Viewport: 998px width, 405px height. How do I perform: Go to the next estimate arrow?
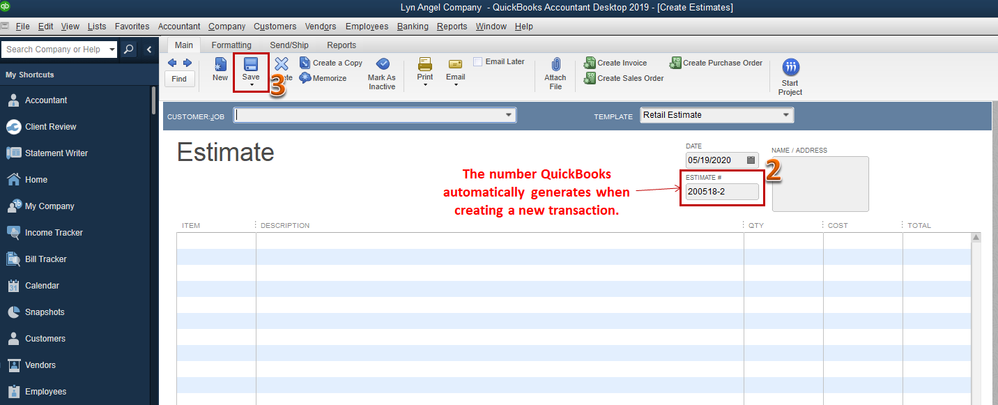[187, 63]
